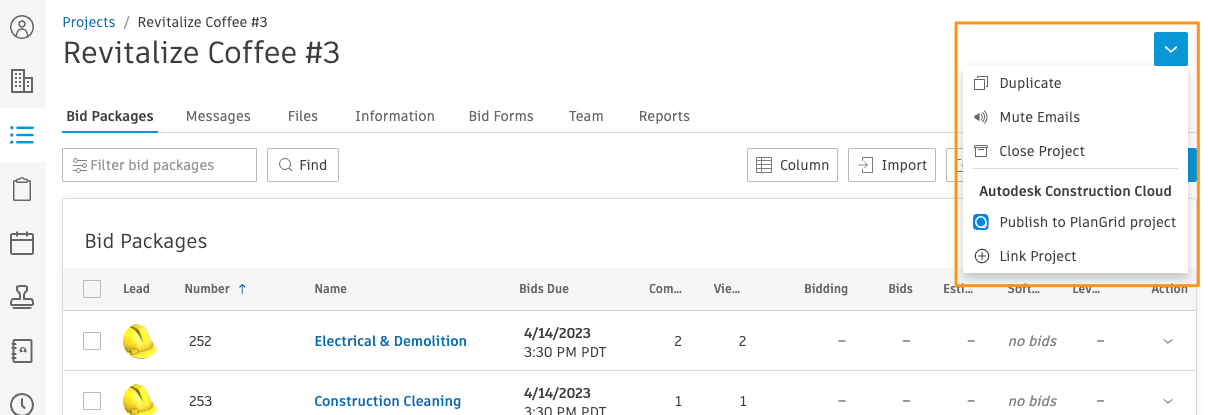The image size is (1208, 415).
Task: Click the Column button
Action: coord(792,165)
